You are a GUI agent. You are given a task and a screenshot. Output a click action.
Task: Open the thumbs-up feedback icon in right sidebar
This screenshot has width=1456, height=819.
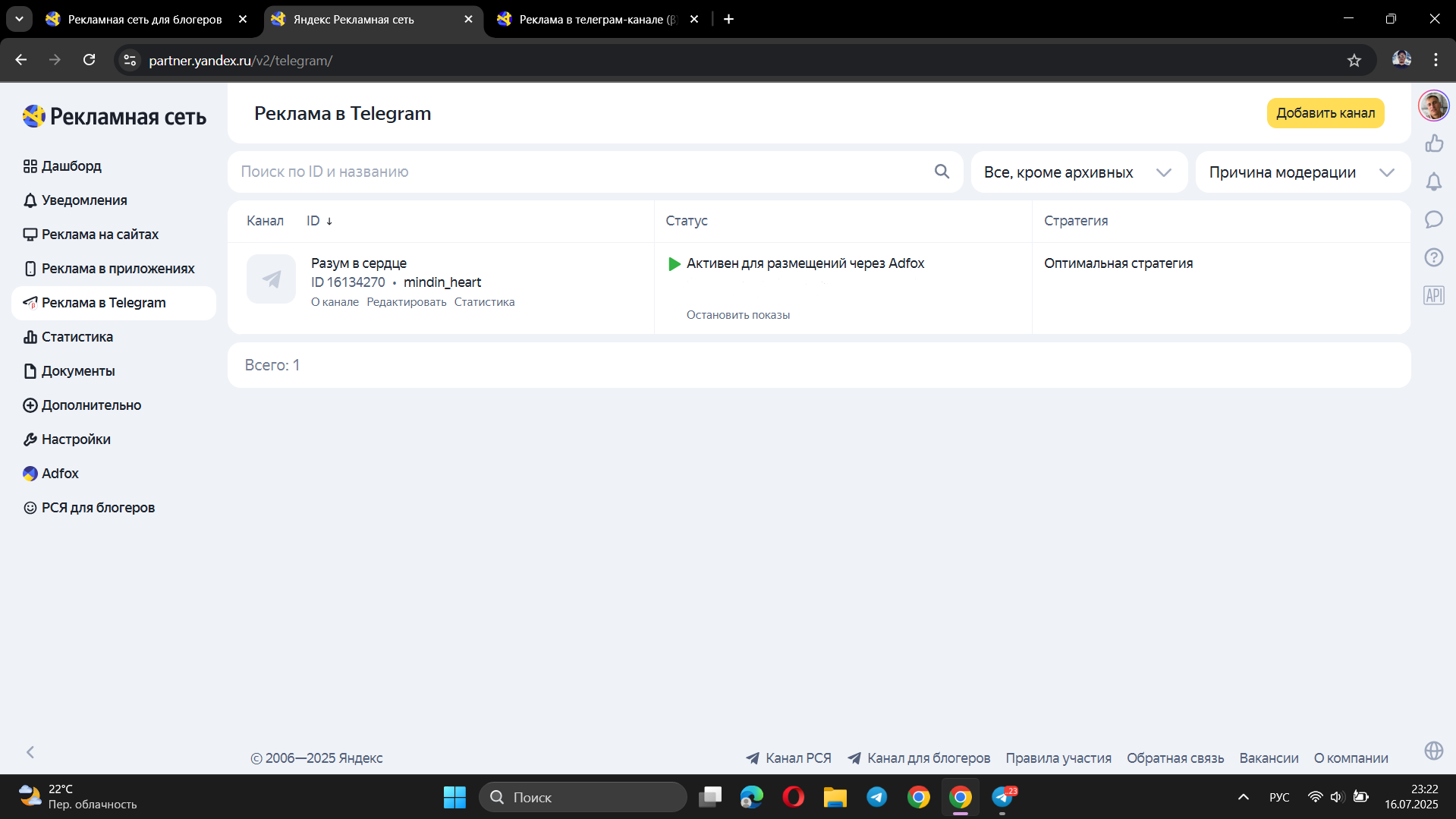pos(1434,143)
